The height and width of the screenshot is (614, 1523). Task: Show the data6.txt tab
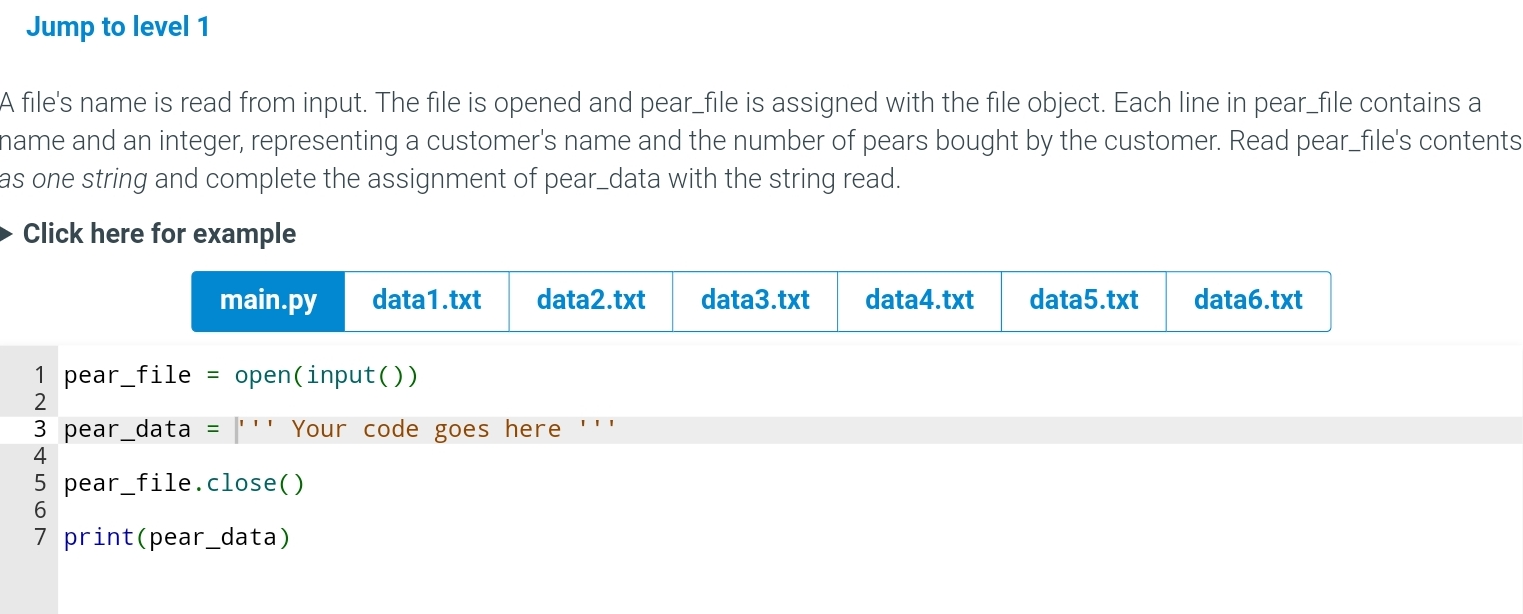[x=1247, y=300]
